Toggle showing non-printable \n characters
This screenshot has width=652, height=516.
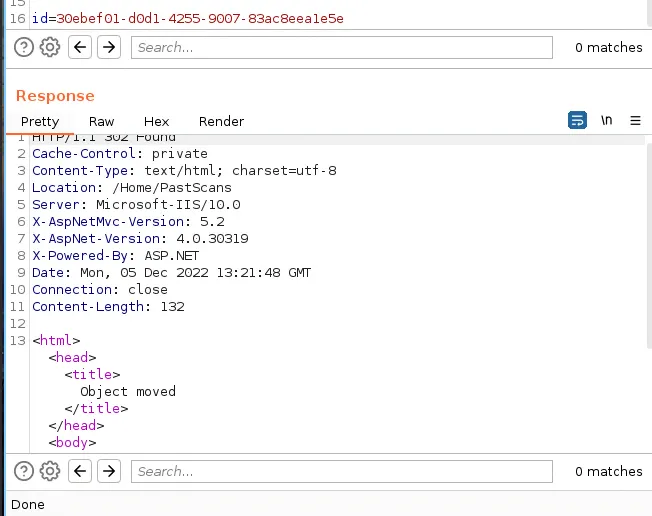point(606,120)
